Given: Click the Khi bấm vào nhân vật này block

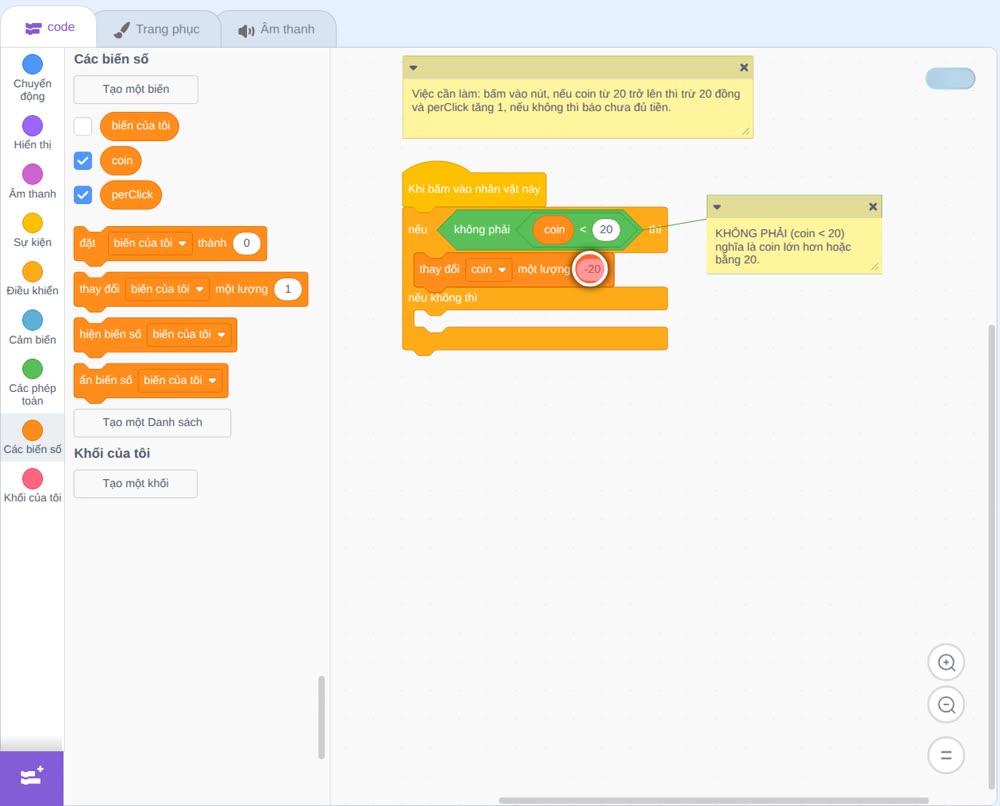Looking at the screenshot, I should pyautogui.click(x=474, y=188).
